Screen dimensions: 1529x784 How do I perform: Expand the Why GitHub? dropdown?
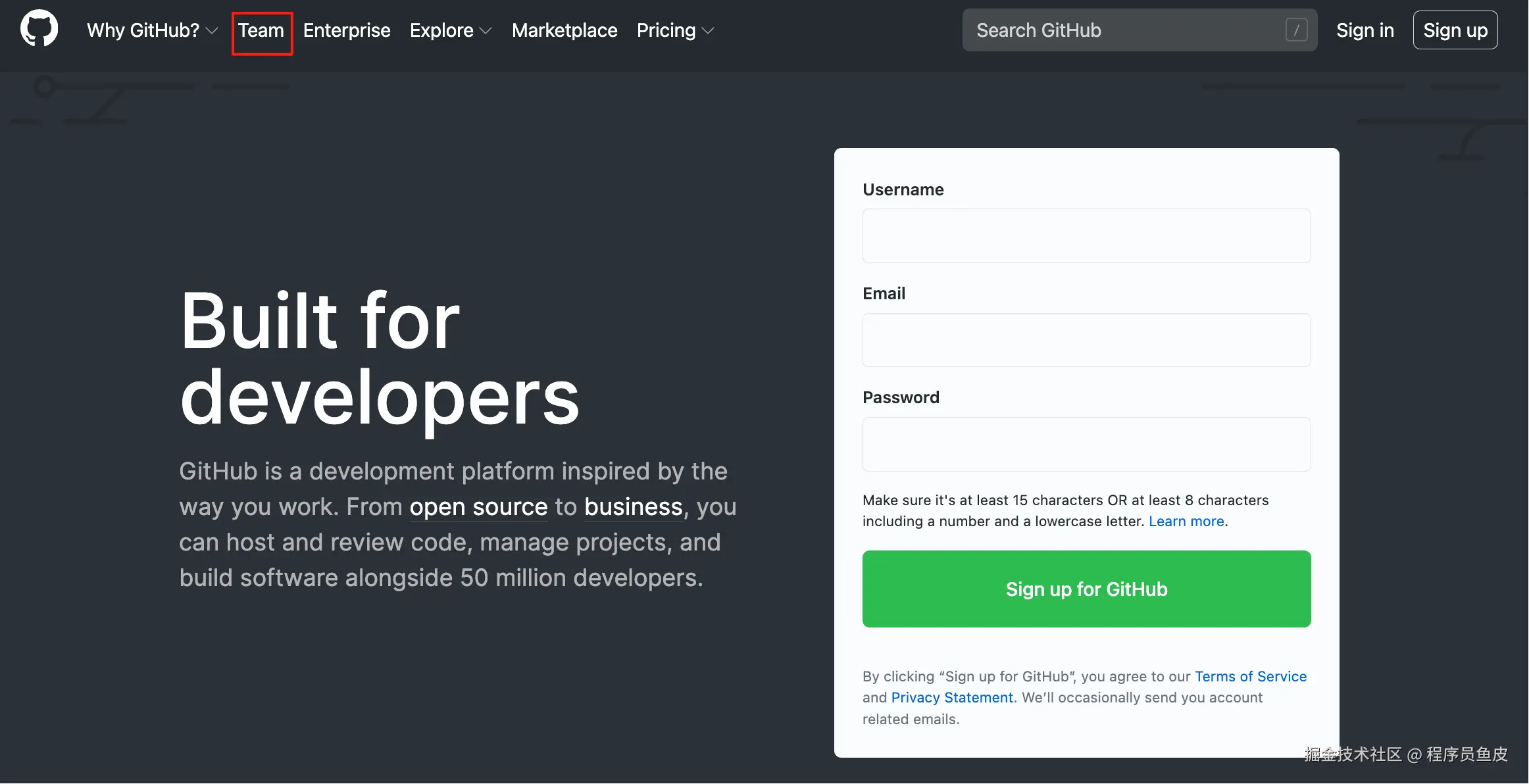point(151,30)
